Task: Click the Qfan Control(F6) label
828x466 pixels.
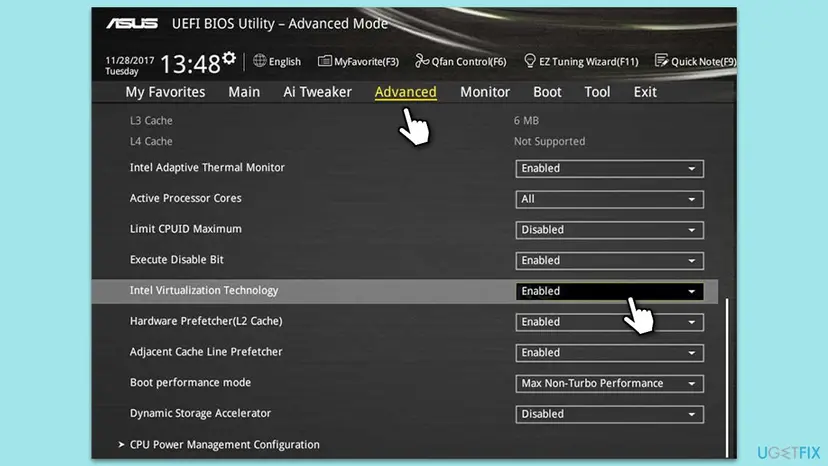Action: point(468,62)
